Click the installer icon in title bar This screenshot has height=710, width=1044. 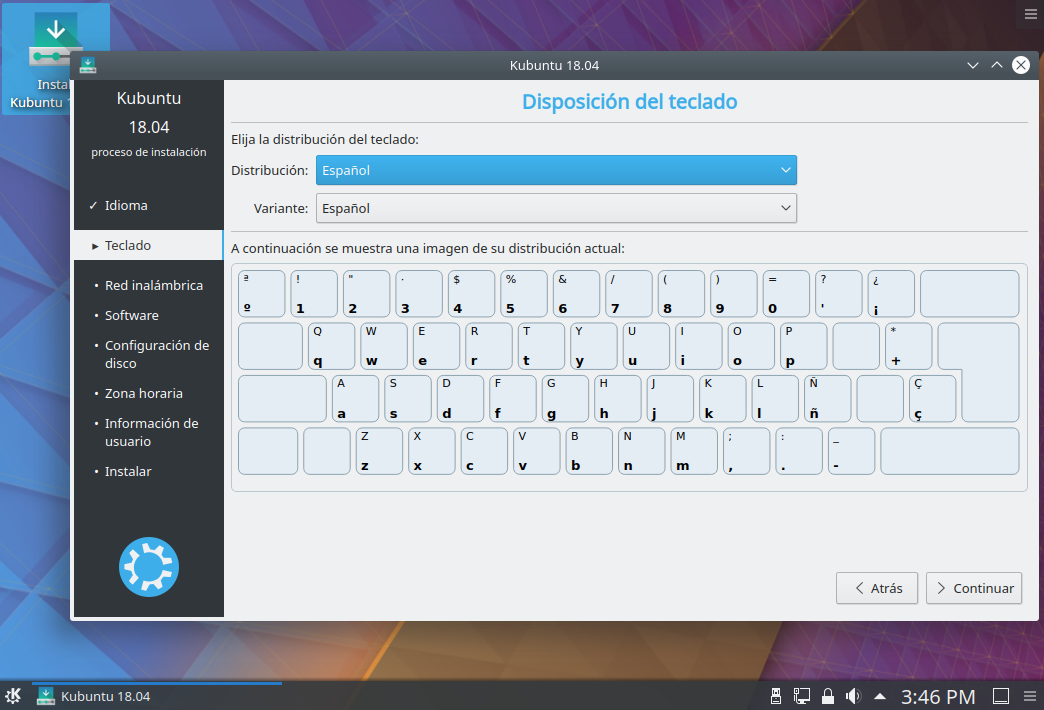tap(88, 65)
